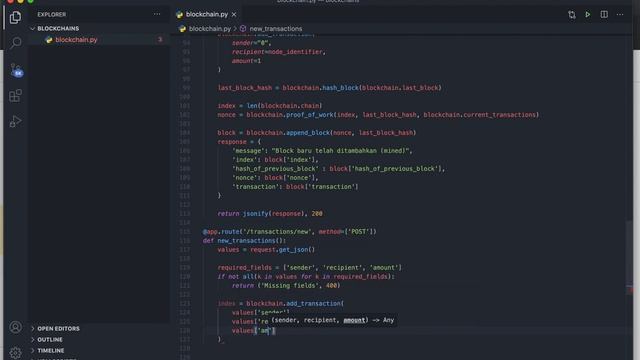The width and height of the screenshot is (640, 360).
Task: Open the Explorer view in activity bar
Action: (16, 18)
